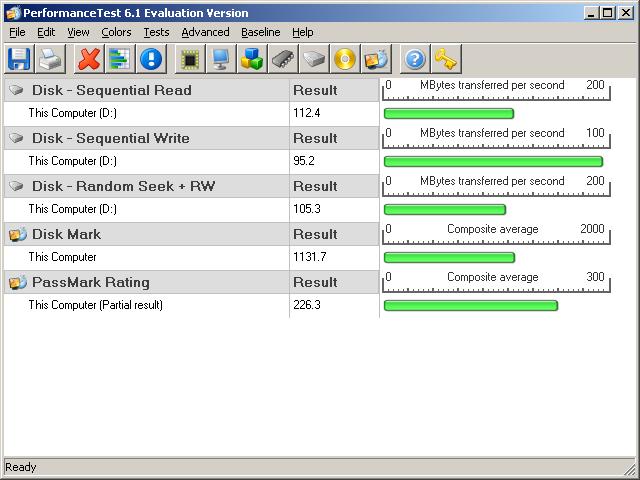The width and height of the screenshot is (640, 480).
Task: Click the run all tests stopwatch icon
Action: [376, 60]
